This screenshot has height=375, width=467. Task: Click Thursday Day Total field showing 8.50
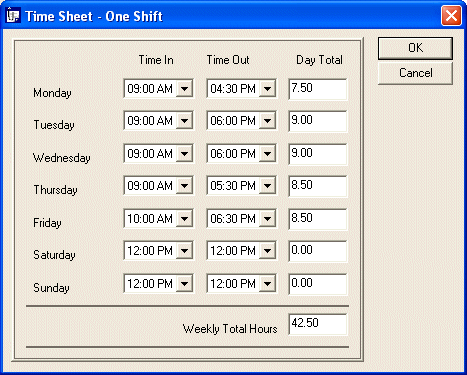coord(318,186)
